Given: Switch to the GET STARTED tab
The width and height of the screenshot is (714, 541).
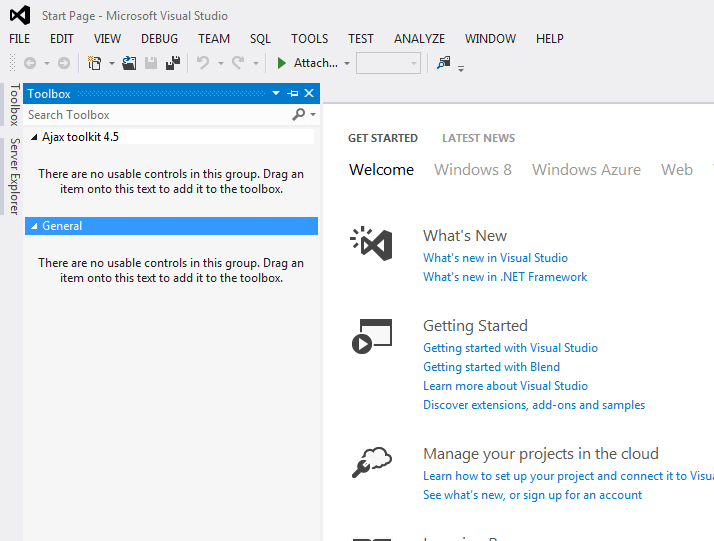Looking at the screenshot, I should pyautogui.click(x=382, y=138).
